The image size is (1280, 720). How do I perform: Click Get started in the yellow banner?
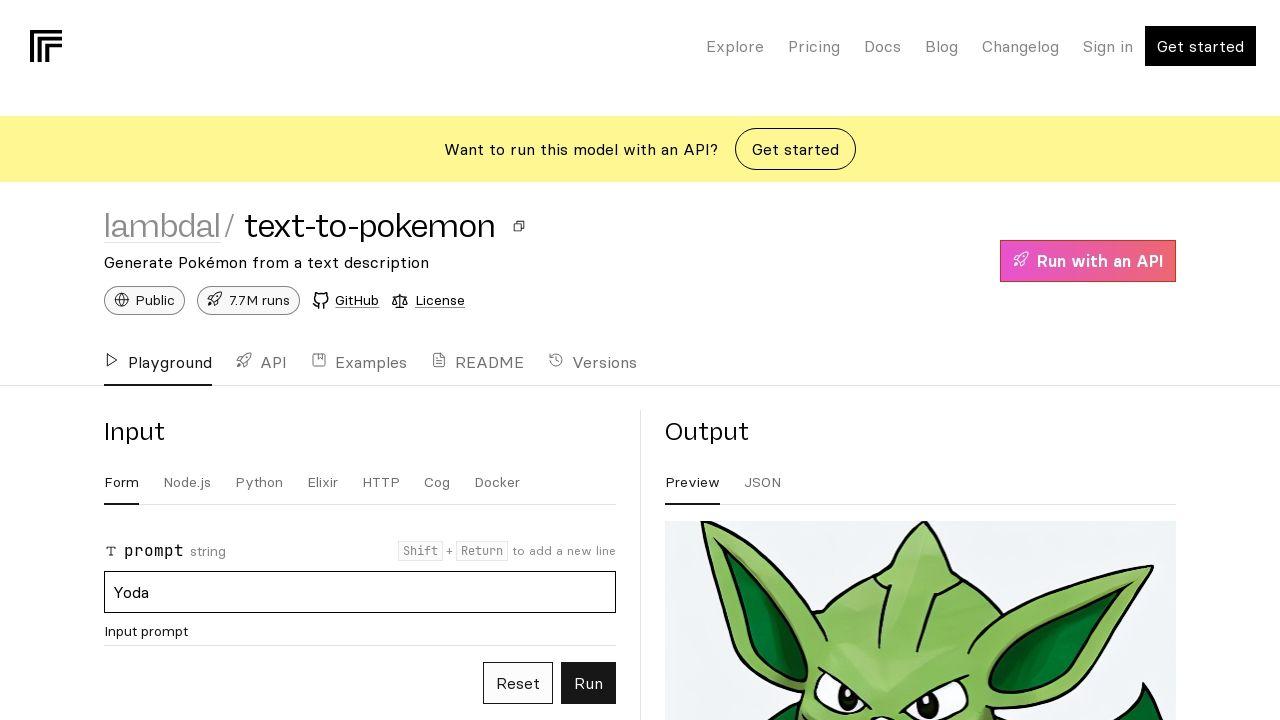[795, 149]
